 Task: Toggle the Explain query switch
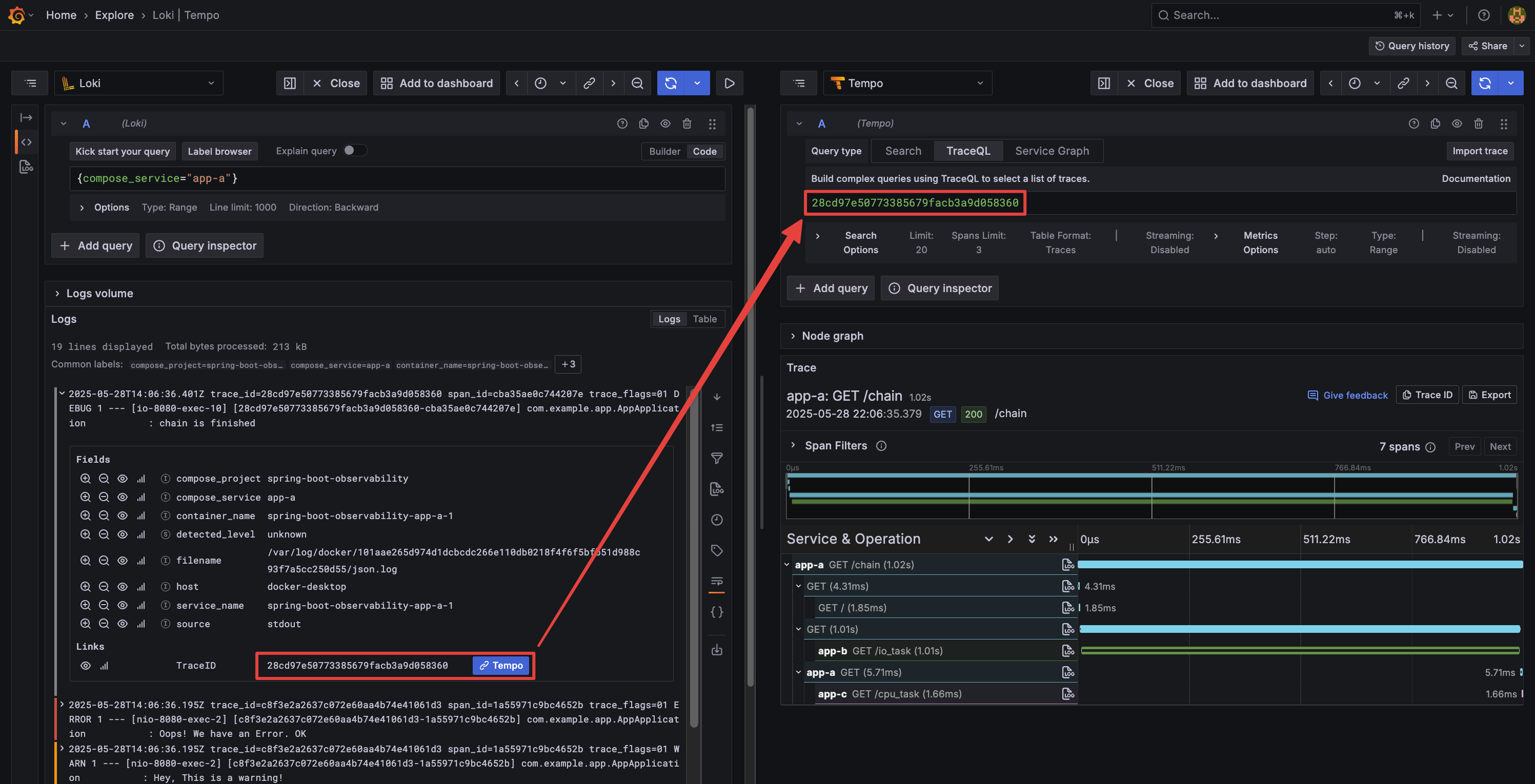coord(355,151)
